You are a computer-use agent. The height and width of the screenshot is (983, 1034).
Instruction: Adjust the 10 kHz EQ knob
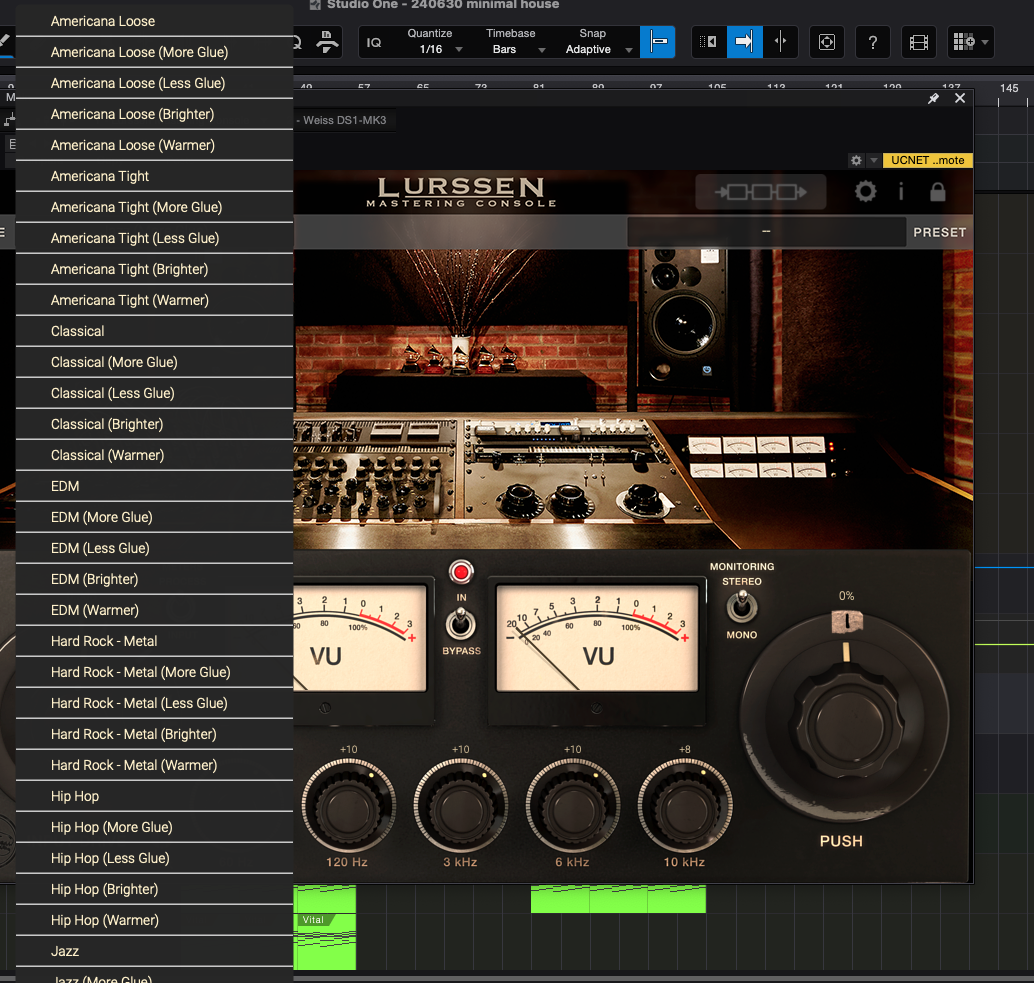(684, 805)
